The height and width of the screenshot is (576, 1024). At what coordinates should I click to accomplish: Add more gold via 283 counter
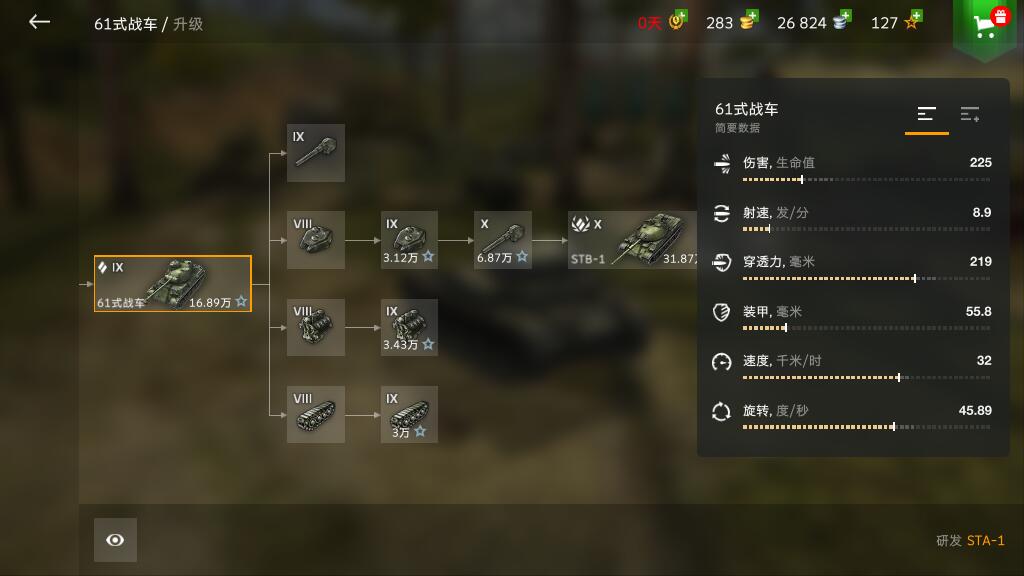pos(732,22)
